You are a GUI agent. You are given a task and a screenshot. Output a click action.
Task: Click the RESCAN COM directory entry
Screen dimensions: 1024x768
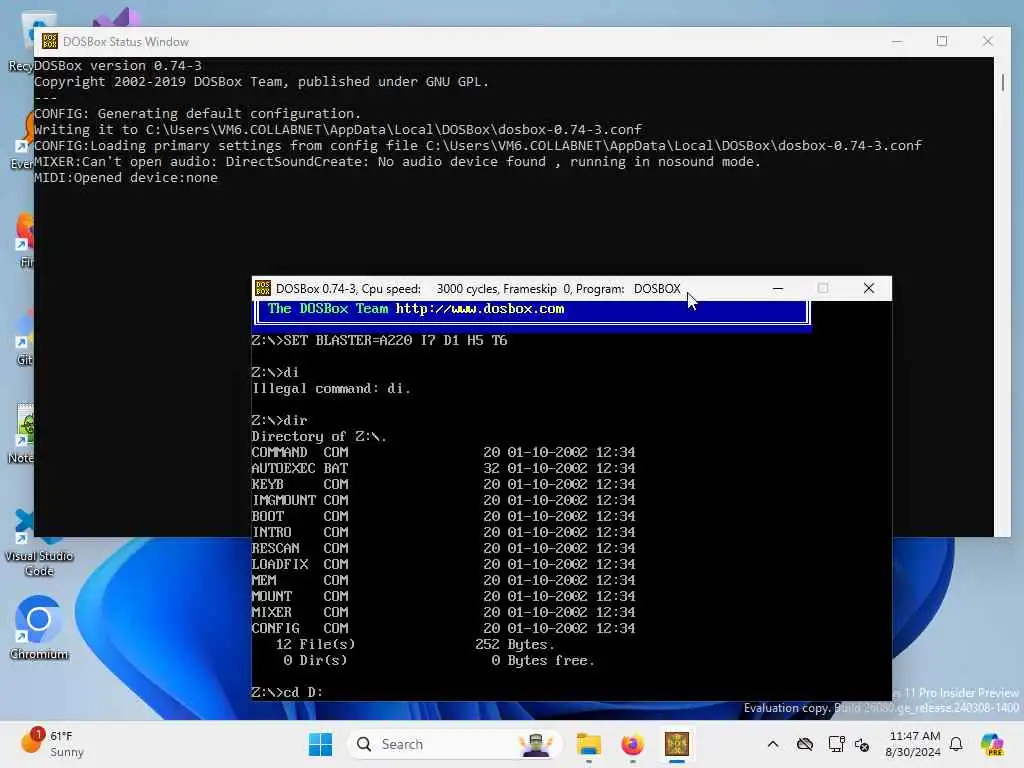click(x=443, y=548)
